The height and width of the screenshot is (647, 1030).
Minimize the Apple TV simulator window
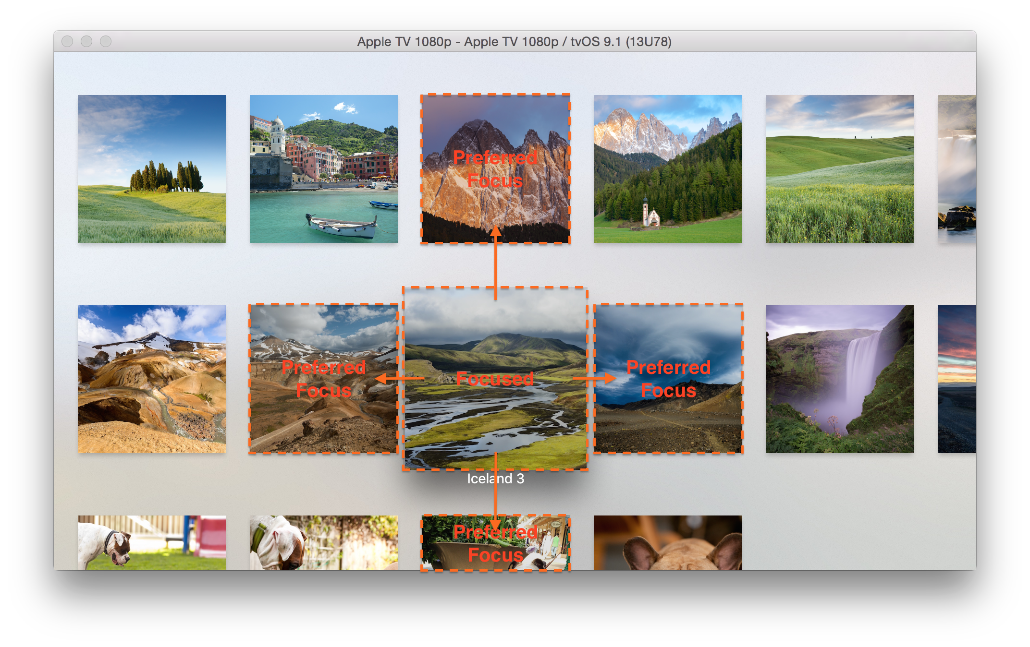[86, 41]
